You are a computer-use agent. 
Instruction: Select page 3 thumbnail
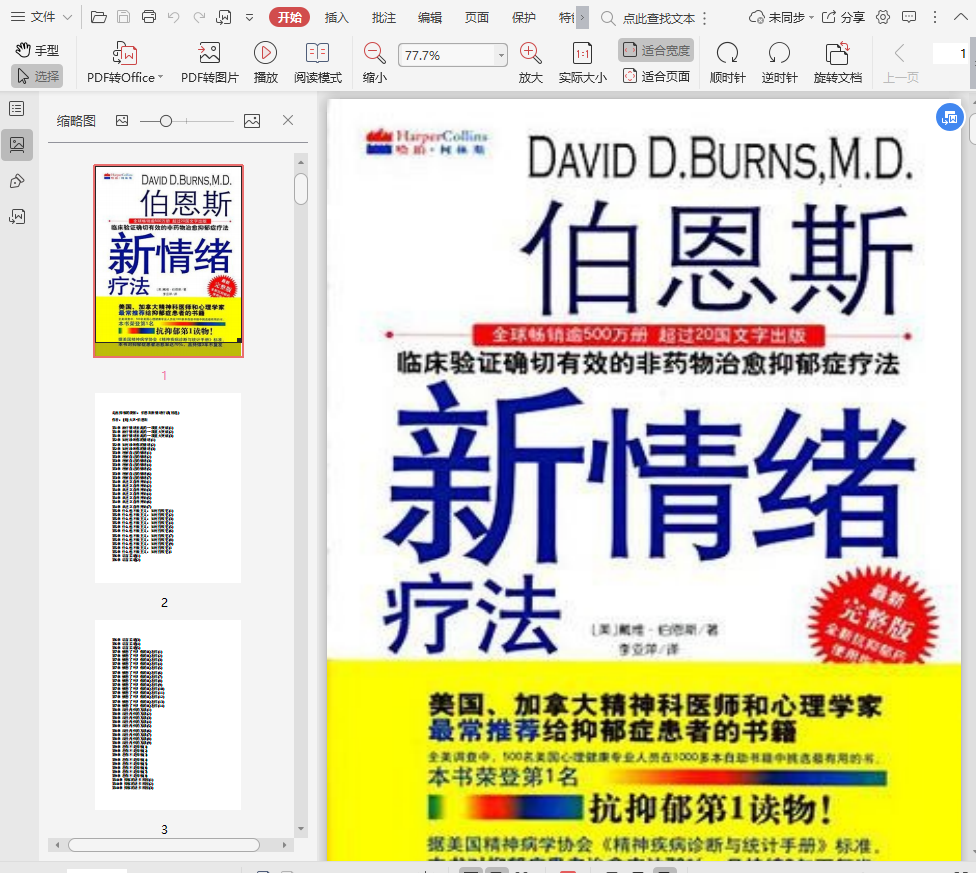click(x=168, y=715)
